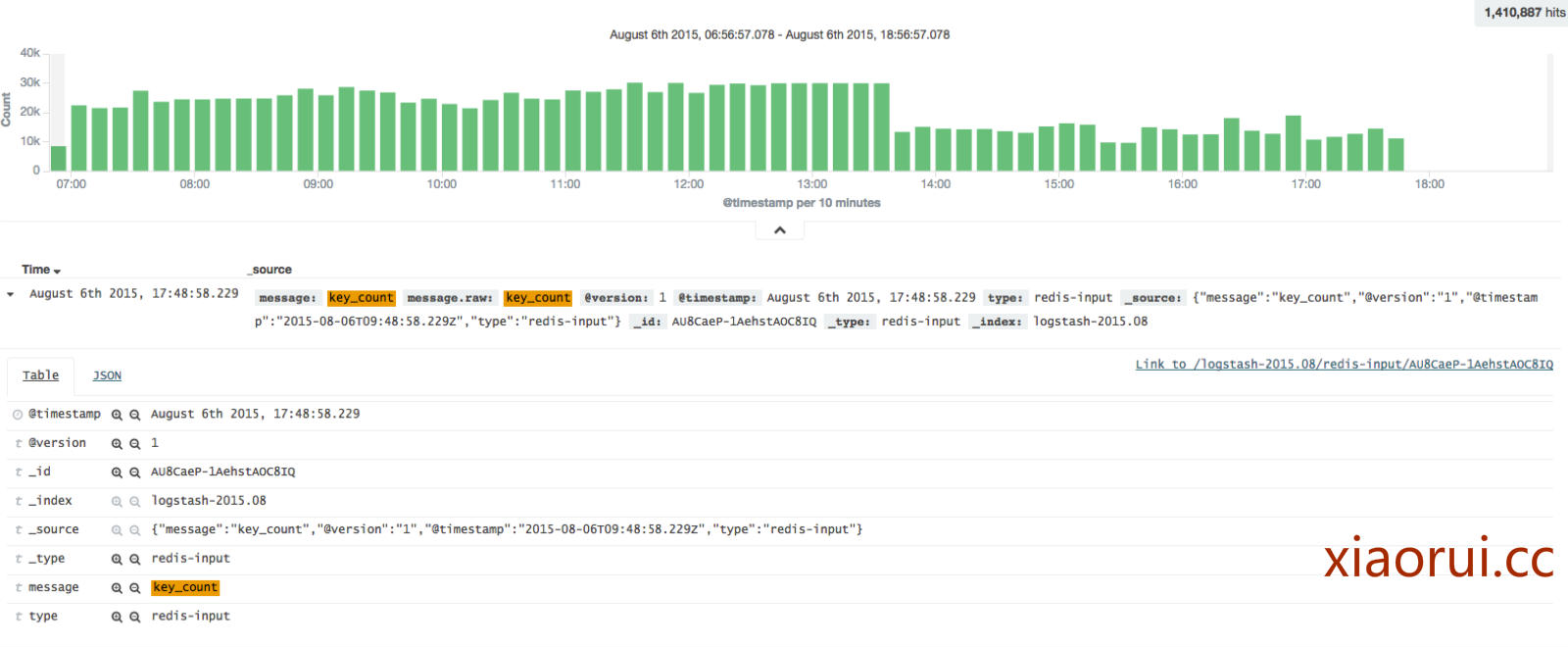
Task: Switch to the JSON tab
Action: point(107,375)
